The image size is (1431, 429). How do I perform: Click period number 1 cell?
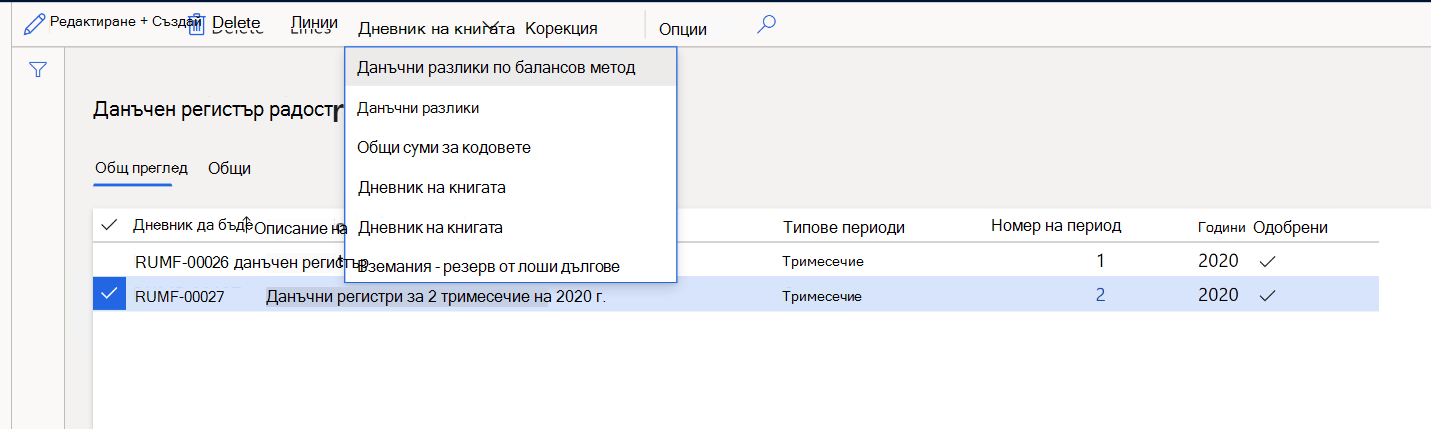1100,261
